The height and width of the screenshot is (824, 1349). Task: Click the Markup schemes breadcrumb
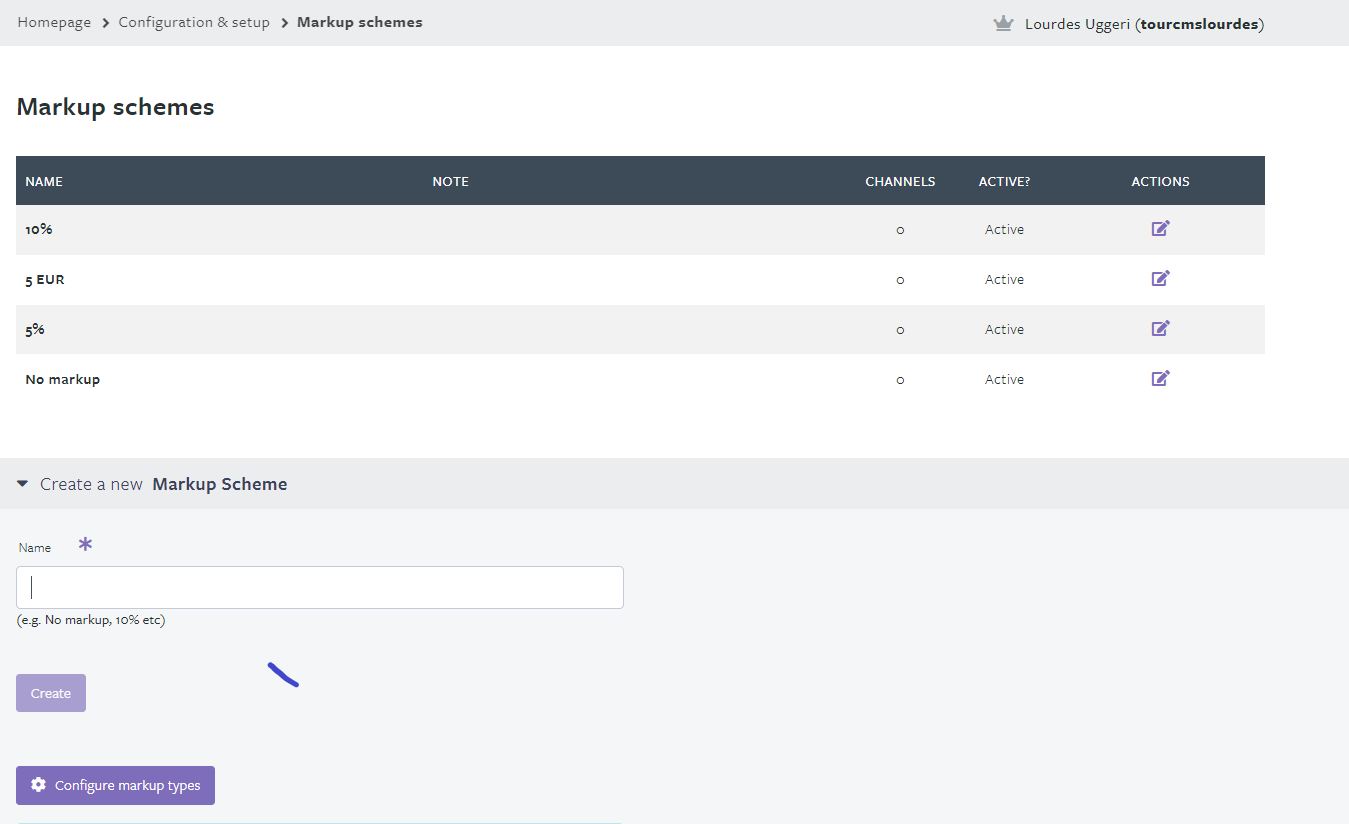pos(360,22)
